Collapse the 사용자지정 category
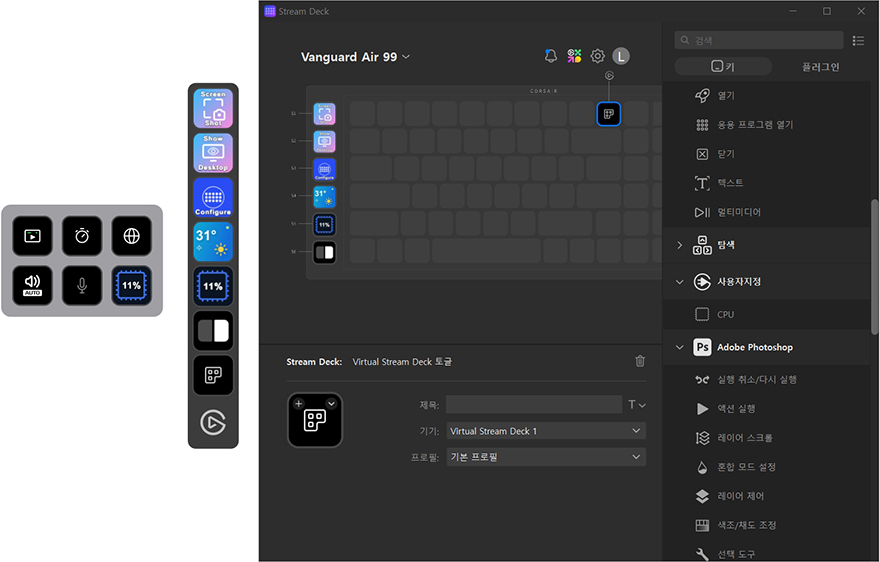Viewport: 880px width, 562px height. (680, 282)
